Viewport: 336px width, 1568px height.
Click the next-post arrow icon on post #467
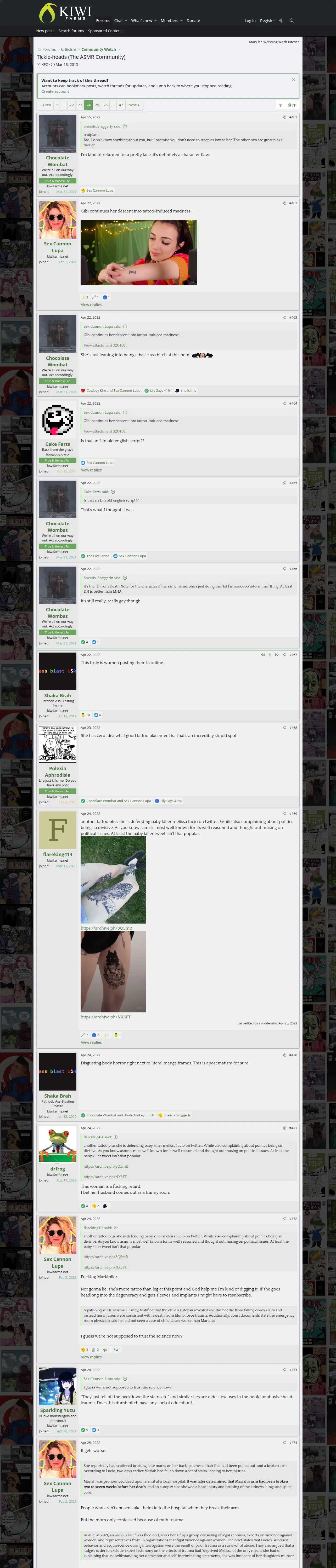tap(277, 655)
